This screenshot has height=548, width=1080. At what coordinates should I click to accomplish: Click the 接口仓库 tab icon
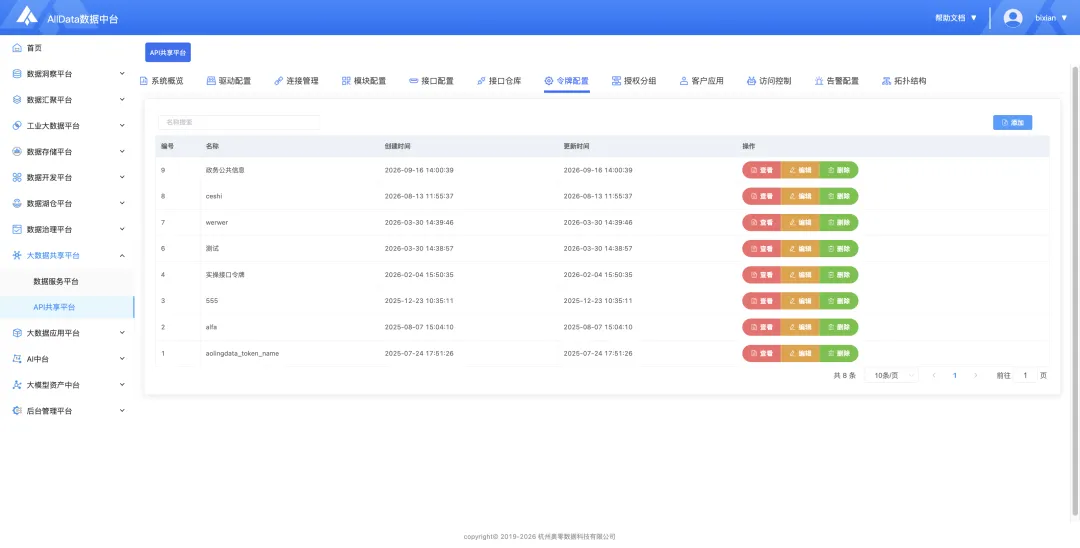click(481, 81)
